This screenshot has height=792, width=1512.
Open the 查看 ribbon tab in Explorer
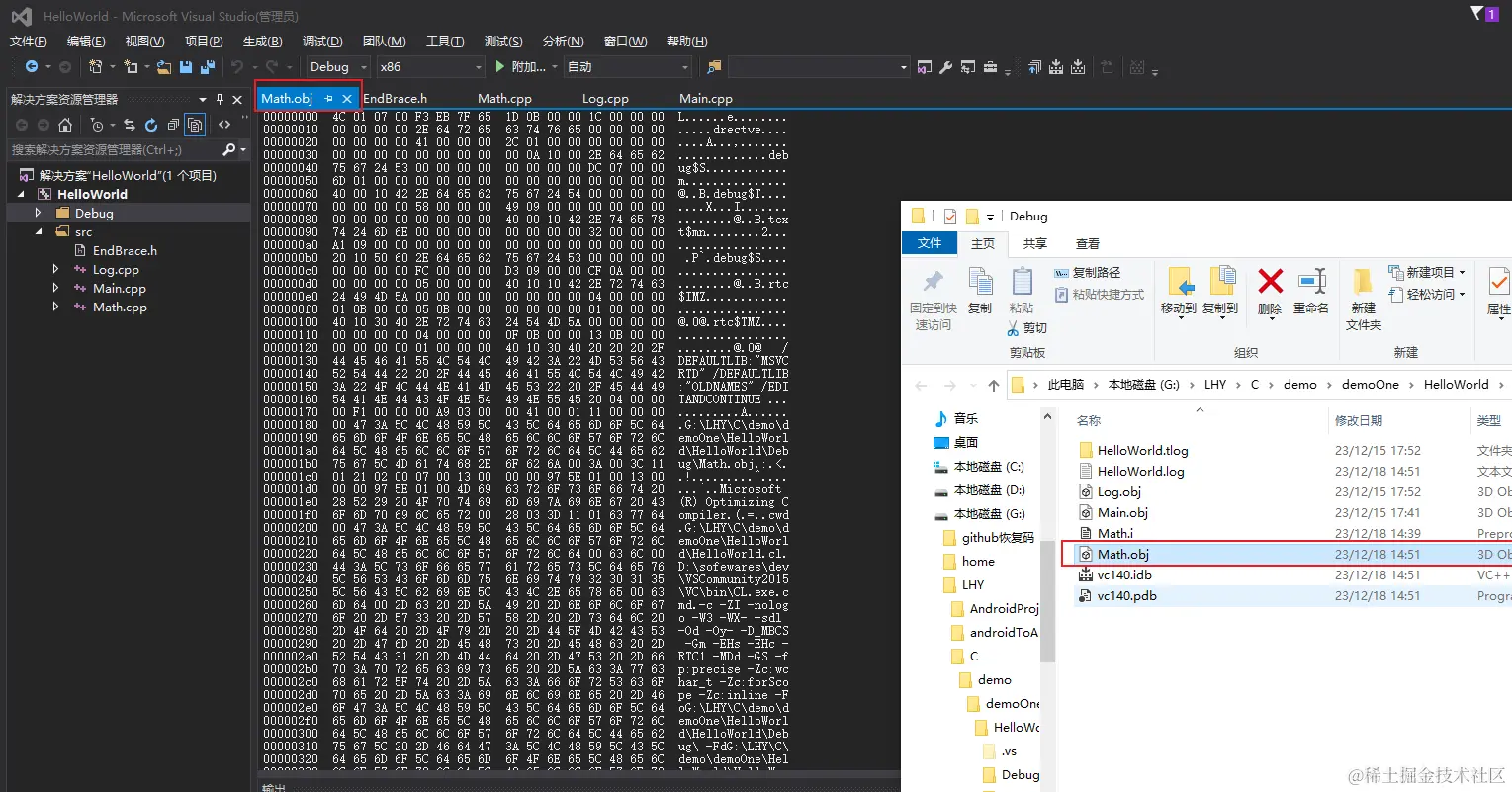pyautogui.click(x=1088, y=243)
